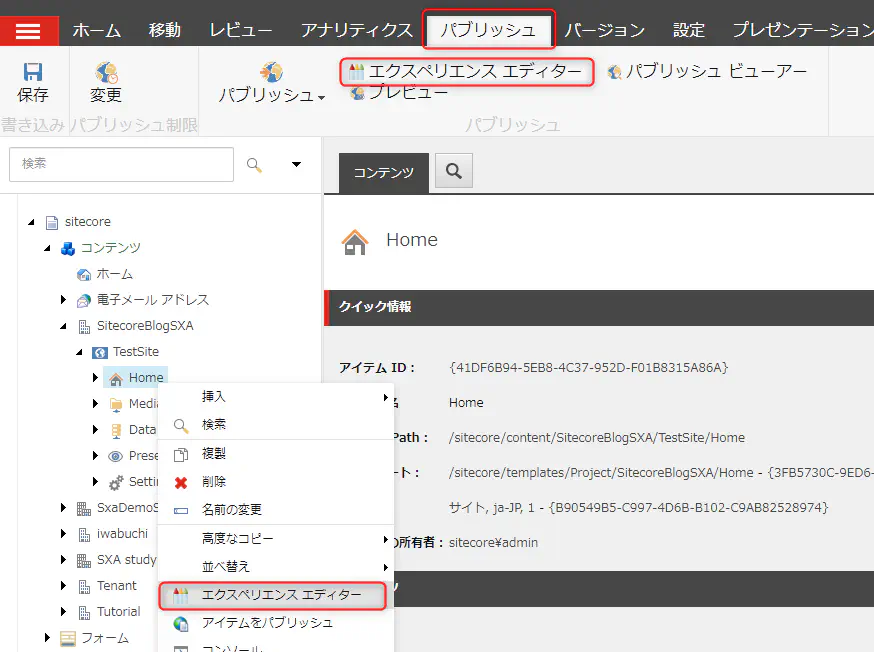The height and width of the screenshot is (652, 874).
Task: Click the パブリッシュ globe ribbon icon
Action: [271, 72]
